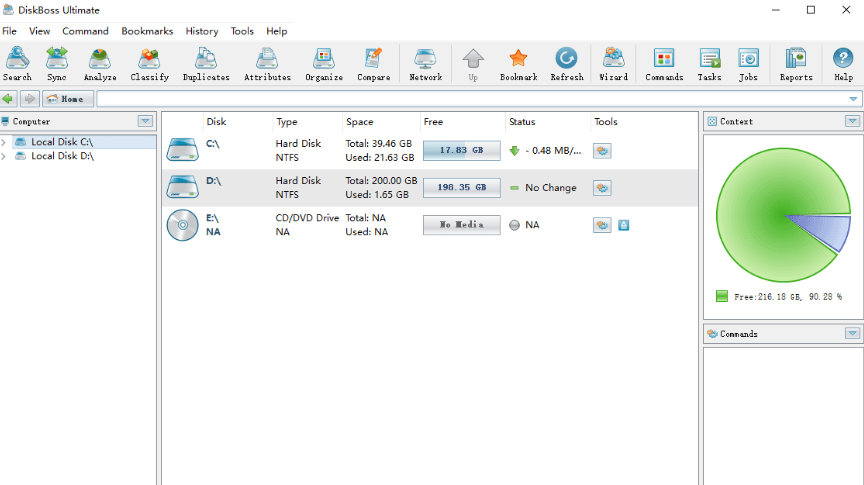Sort by the Disk column header
Screen dimensions: 864x485
point(217,122)
